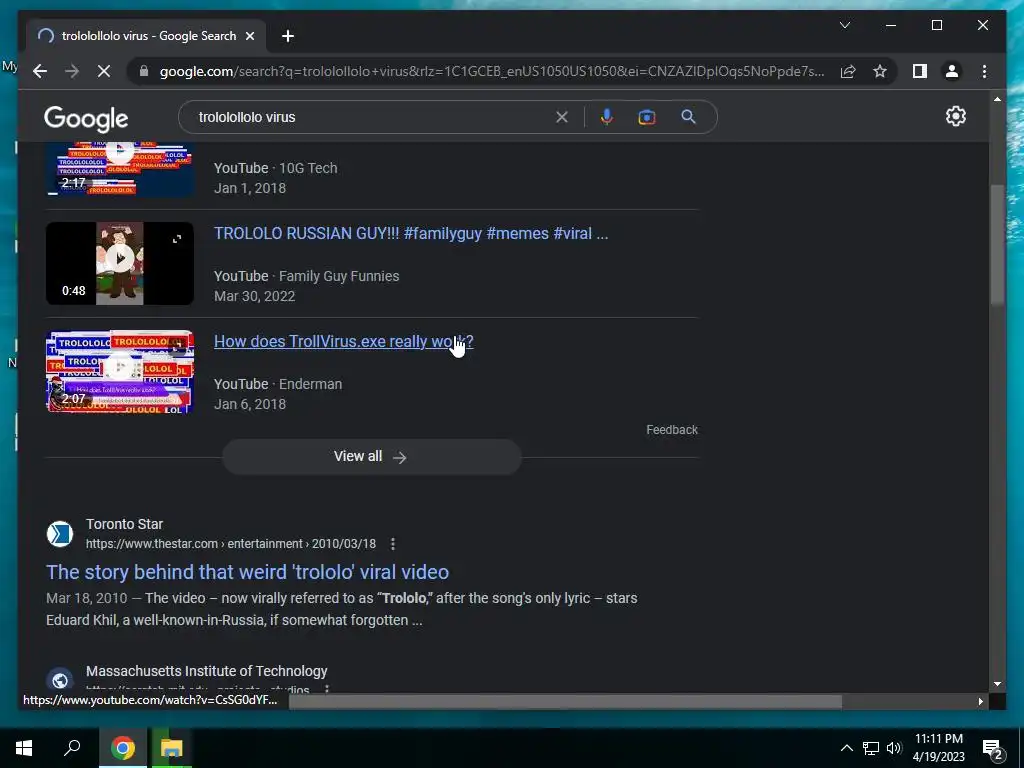The image size is (1024, 768).
Task: Open How does TrollVirus.exe really work link
Action: coord(344,342)
